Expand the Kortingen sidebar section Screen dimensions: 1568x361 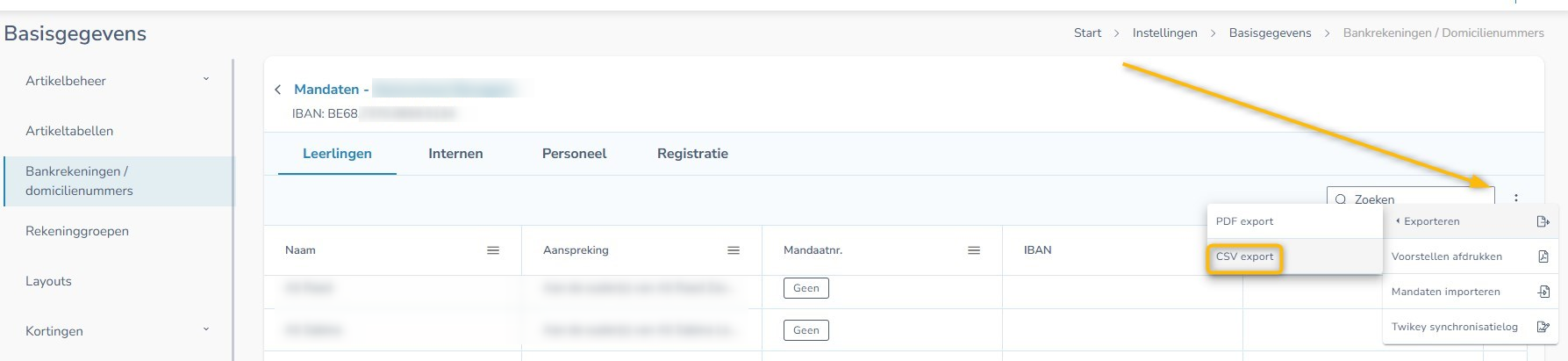[x=206, y=330]
